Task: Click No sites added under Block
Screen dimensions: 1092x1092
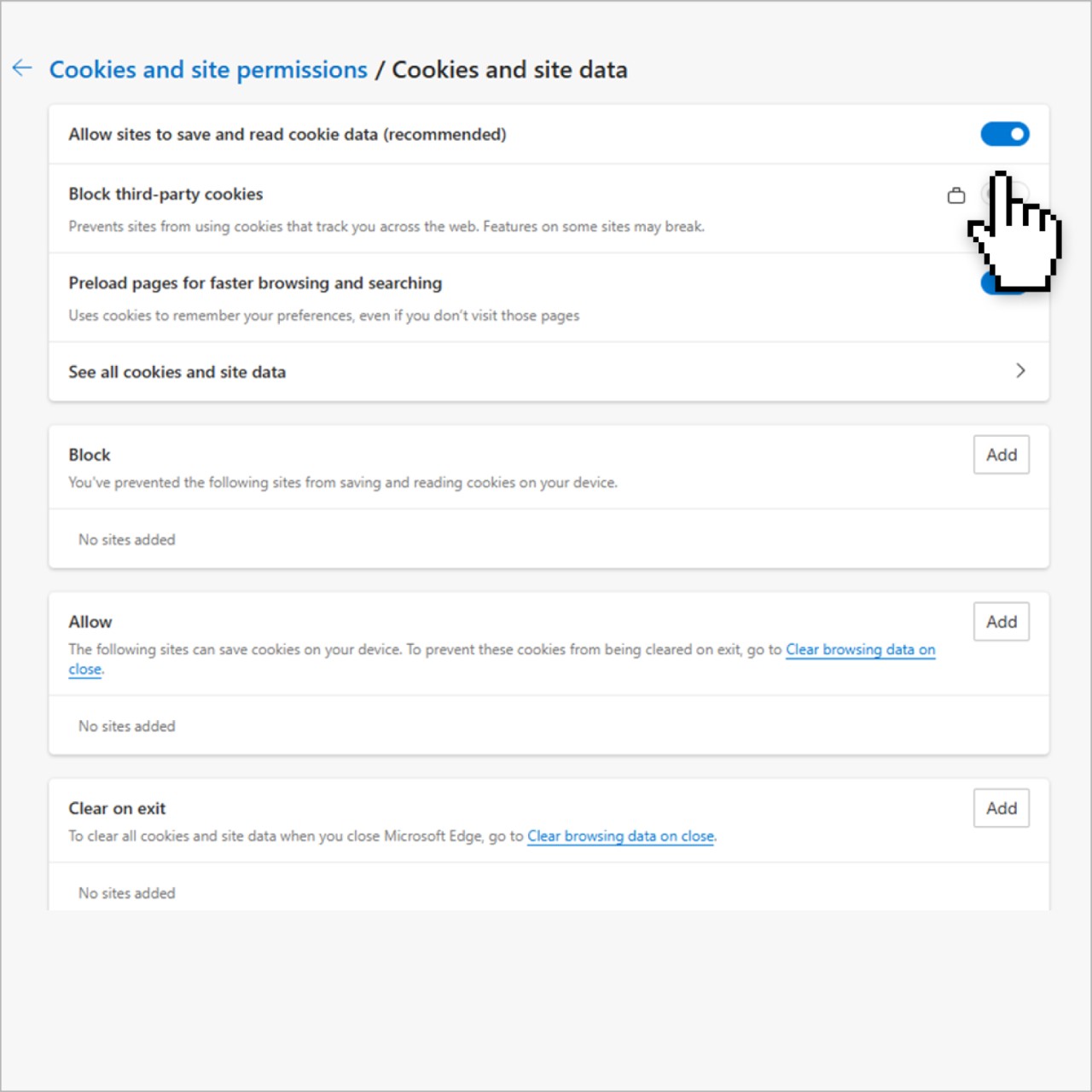Action: pyautogui.click(x=127, y=539)
